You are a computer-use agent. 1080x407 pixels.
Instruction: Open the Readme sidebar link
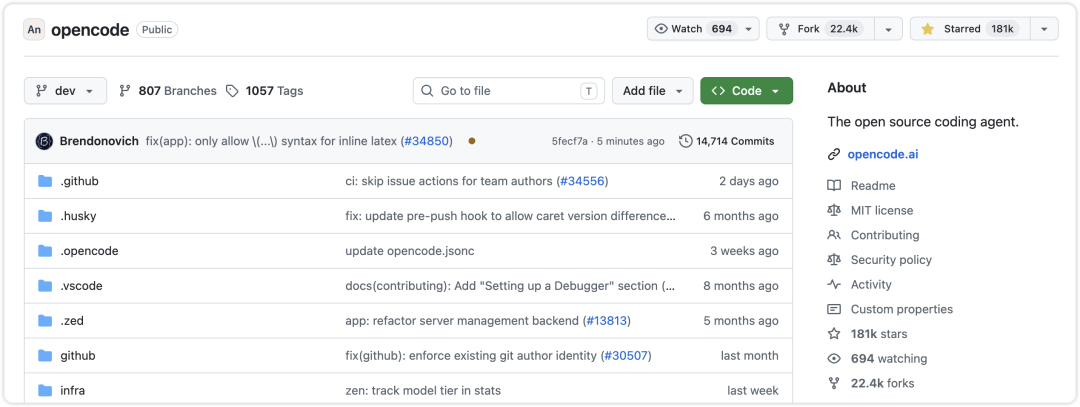[873, 185]
